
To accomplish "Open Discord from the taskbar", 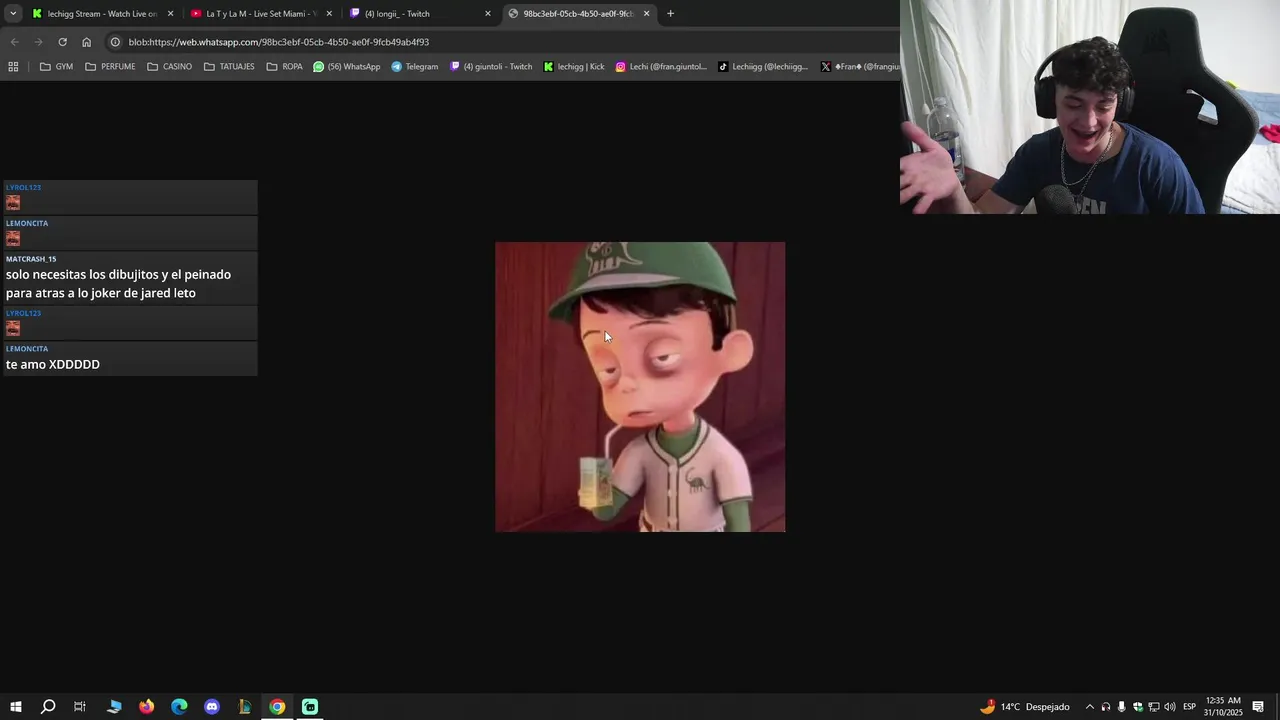I will click(x=212, y=707).
